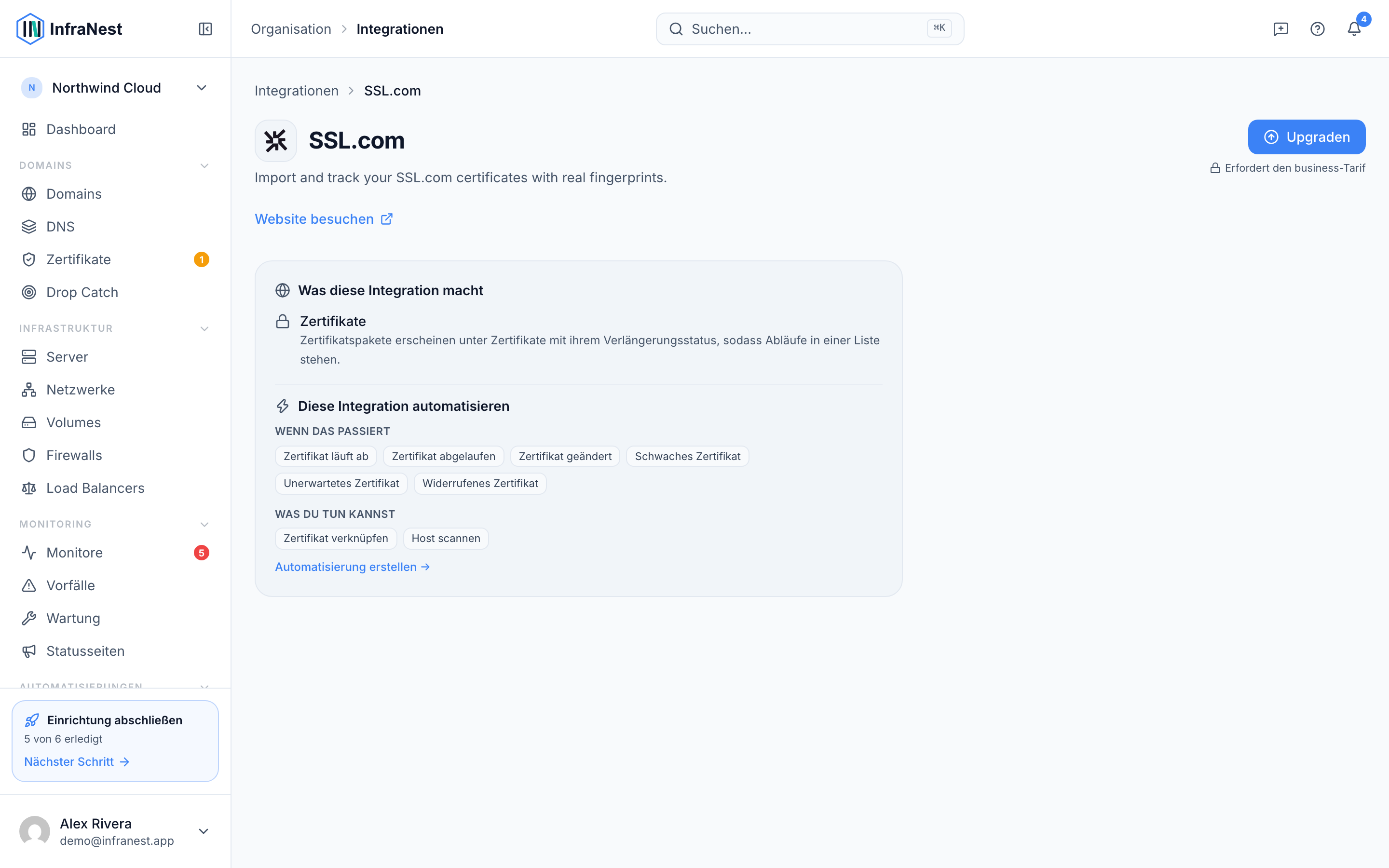Open the help question mark icon

tap(1317, 29)
